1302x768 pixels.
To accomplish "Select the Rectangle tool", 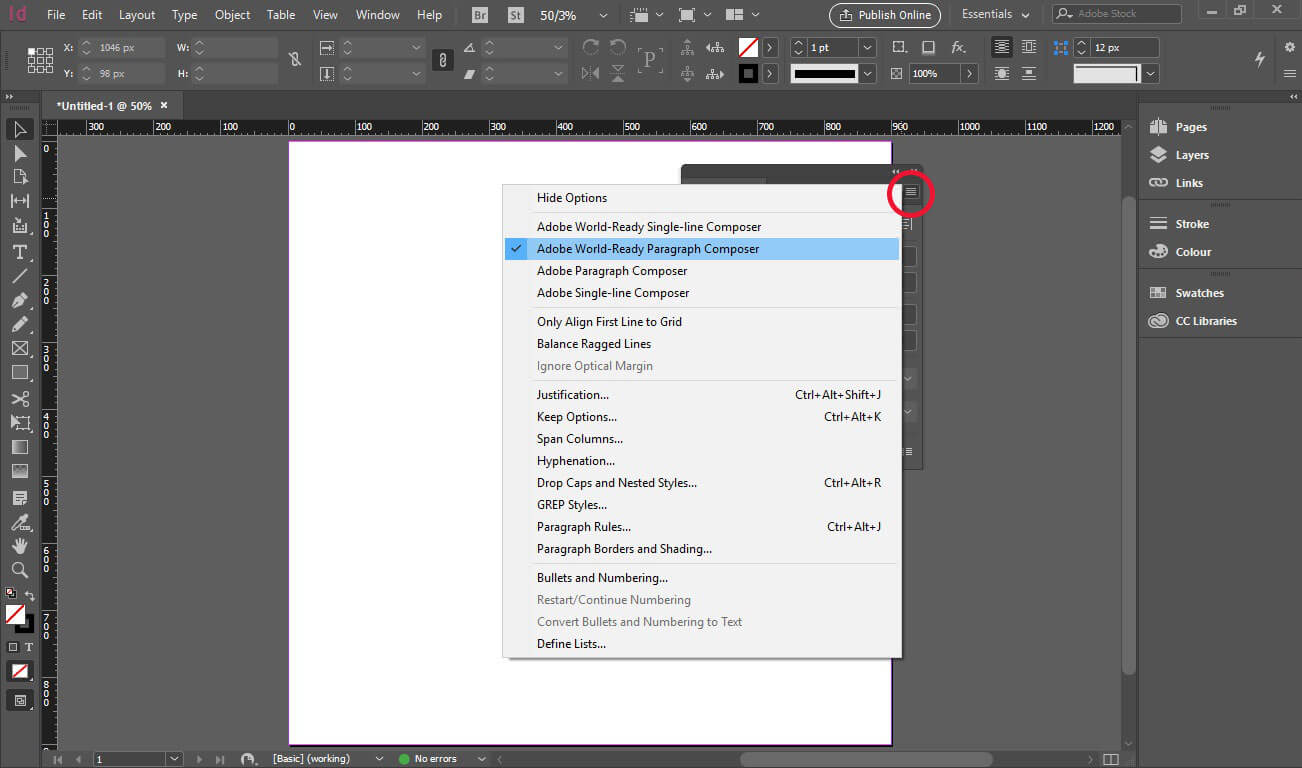I will [x=20, y=372].
